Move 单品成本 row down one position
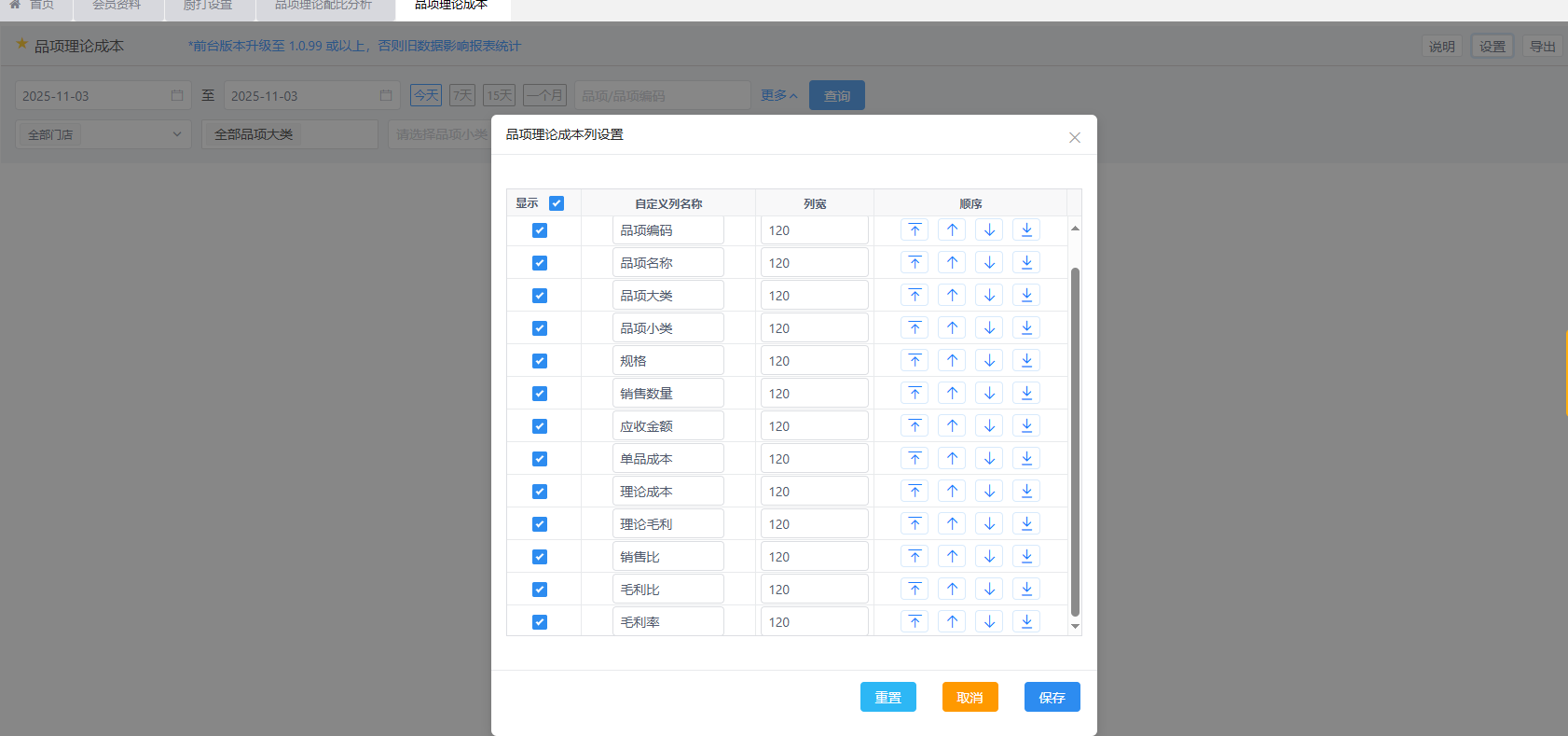The image size is (1568, 736). 989,459
